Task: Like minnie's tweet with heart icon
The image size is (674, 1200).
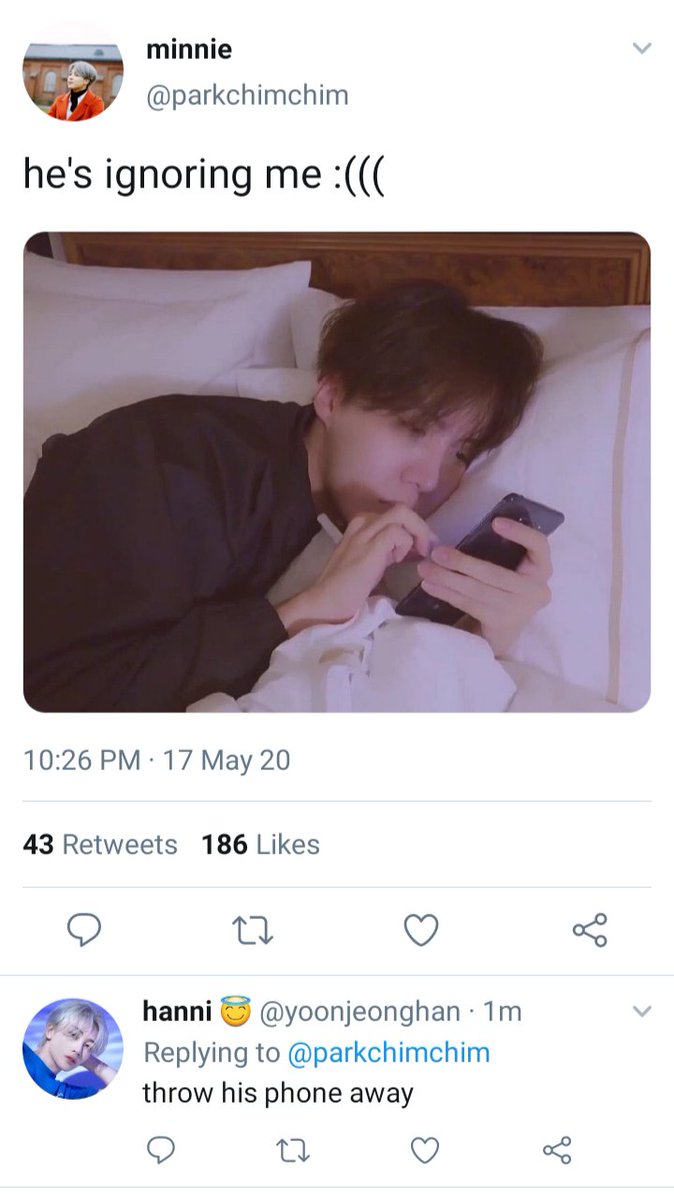Action: click(x=421, y=930)
